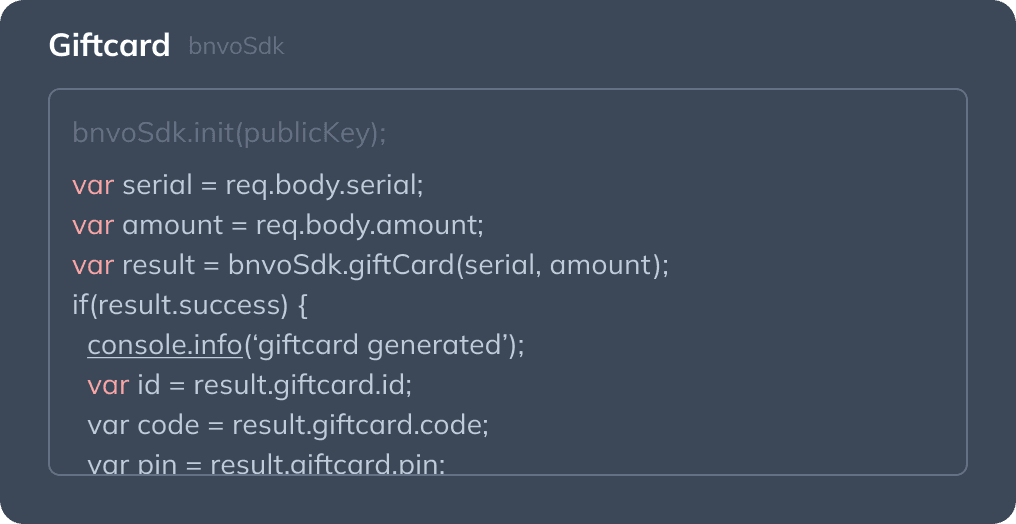This screenshot has width=1016, height=524.
Task: Click req.body.amount expression
Action: (x=369, y=225)
